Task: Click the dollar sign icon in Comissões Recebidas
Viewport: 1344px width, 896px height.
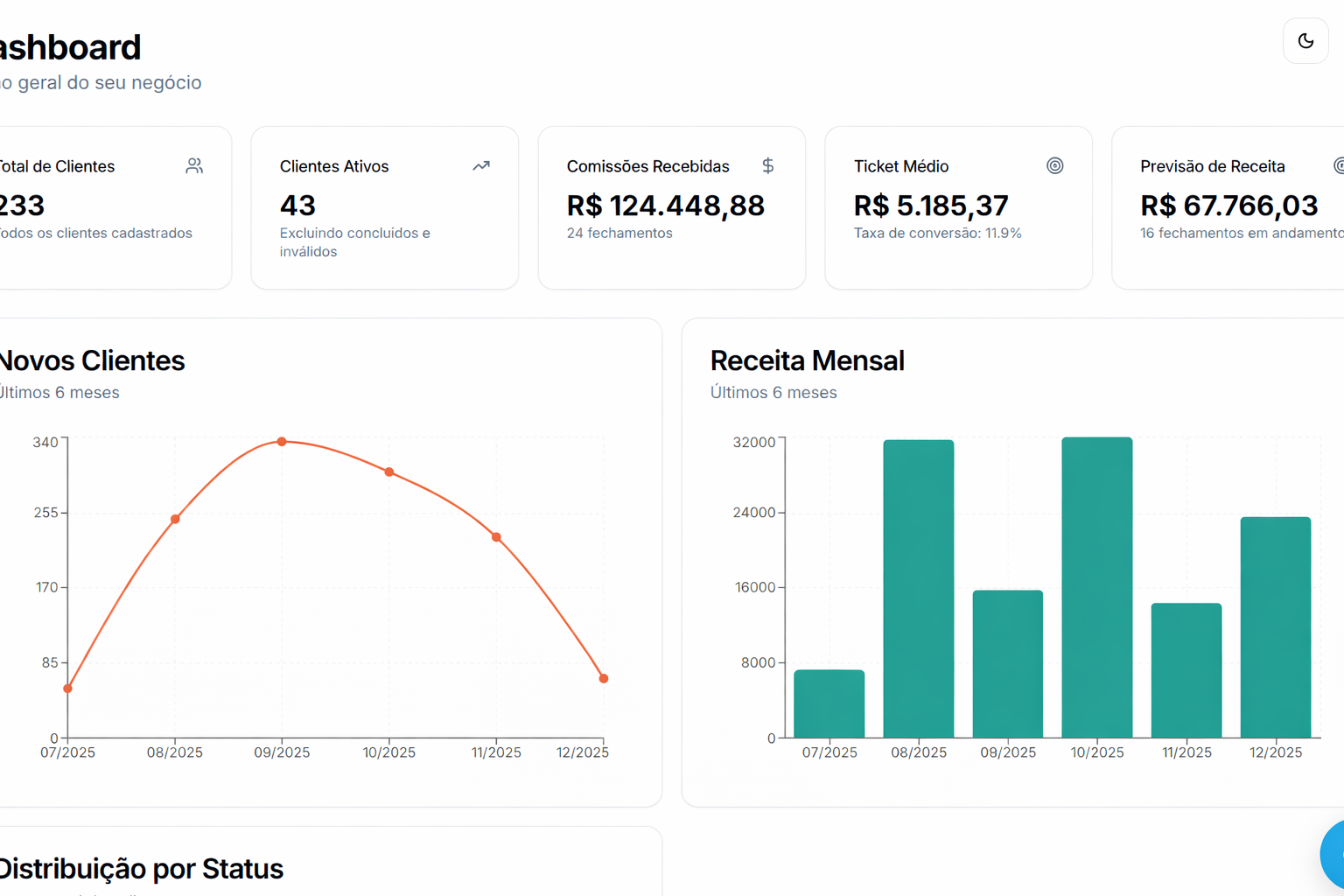Action: point(767,166)
